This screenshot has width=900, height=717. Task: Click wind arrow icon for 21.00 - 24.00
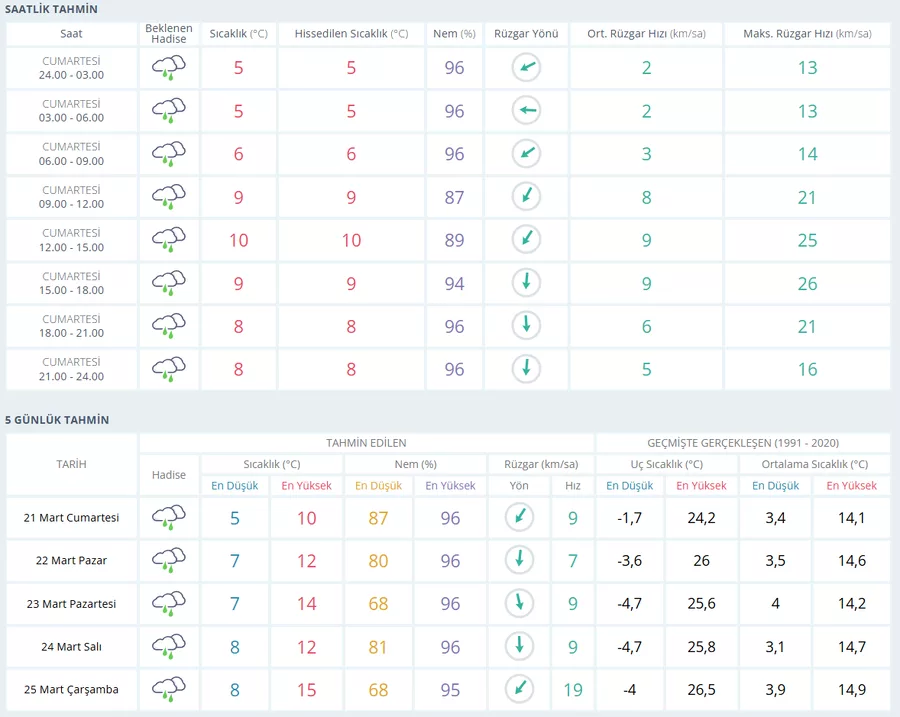526,369
